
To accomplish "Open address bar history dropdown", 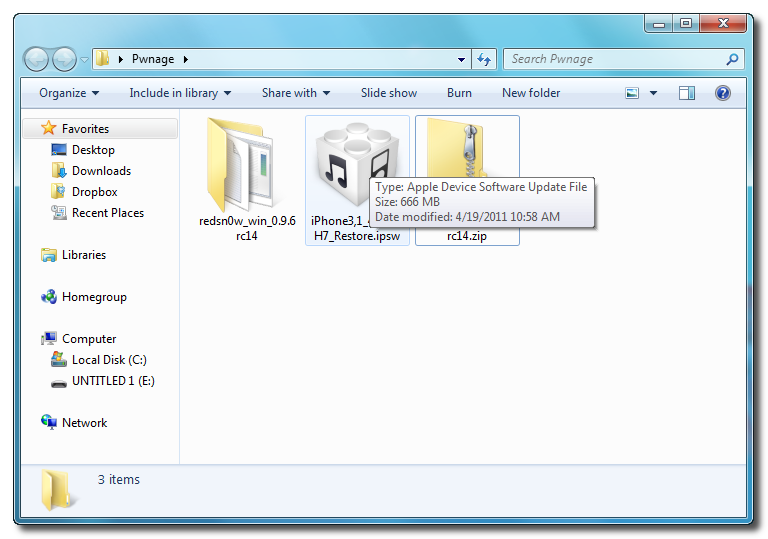I will coord(461,59).
